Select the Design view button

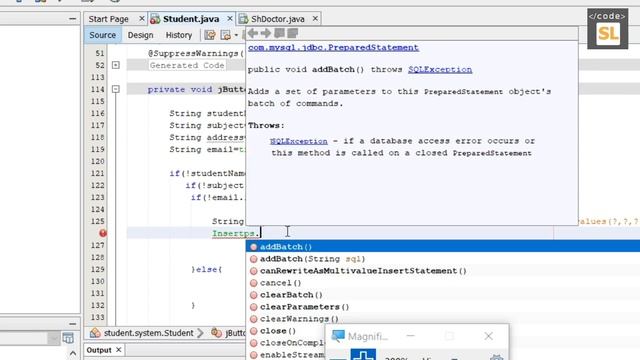(x=140, y=35)
